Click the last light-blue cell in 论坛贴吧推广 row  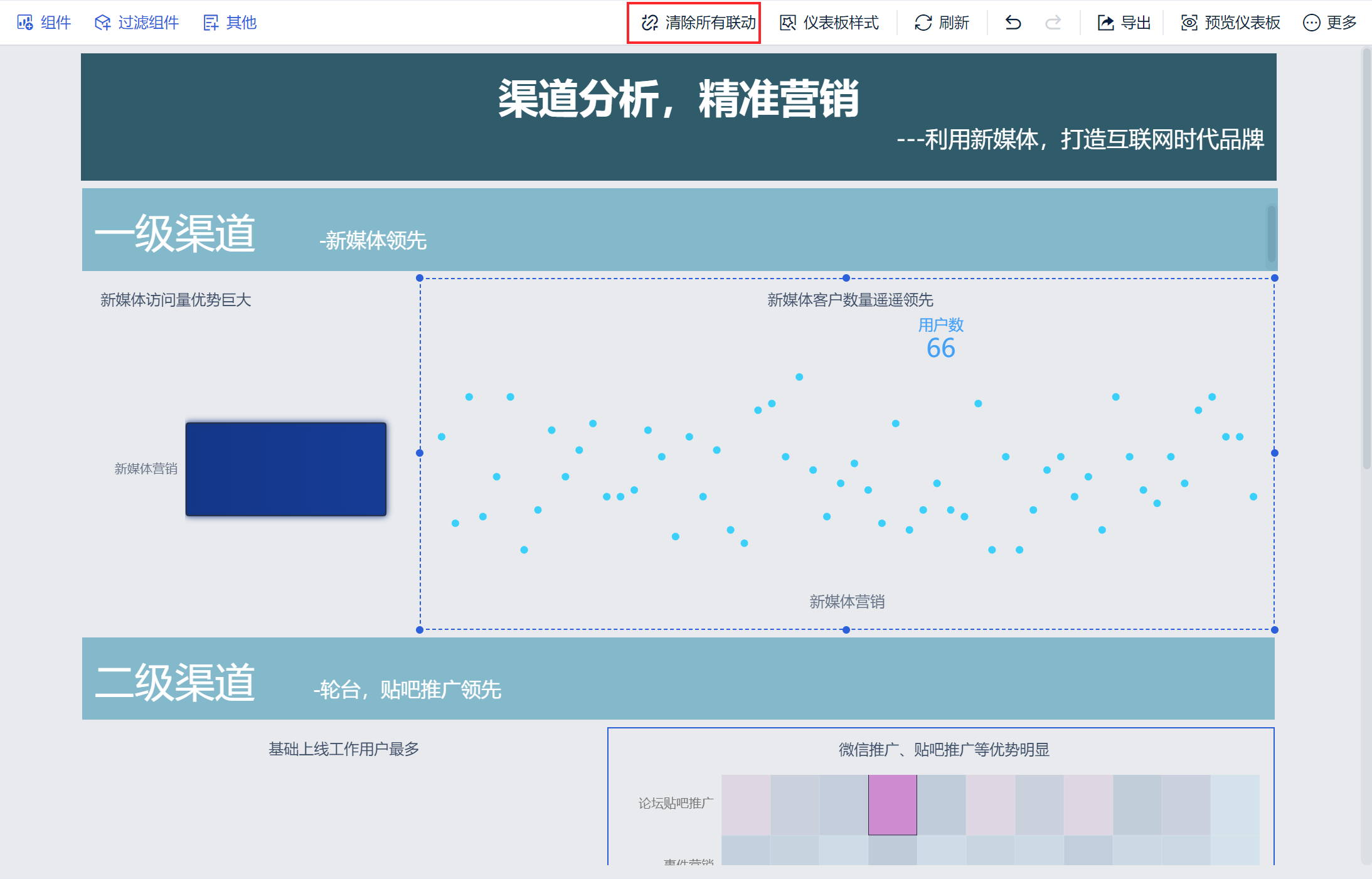[x=1235, y=805]
